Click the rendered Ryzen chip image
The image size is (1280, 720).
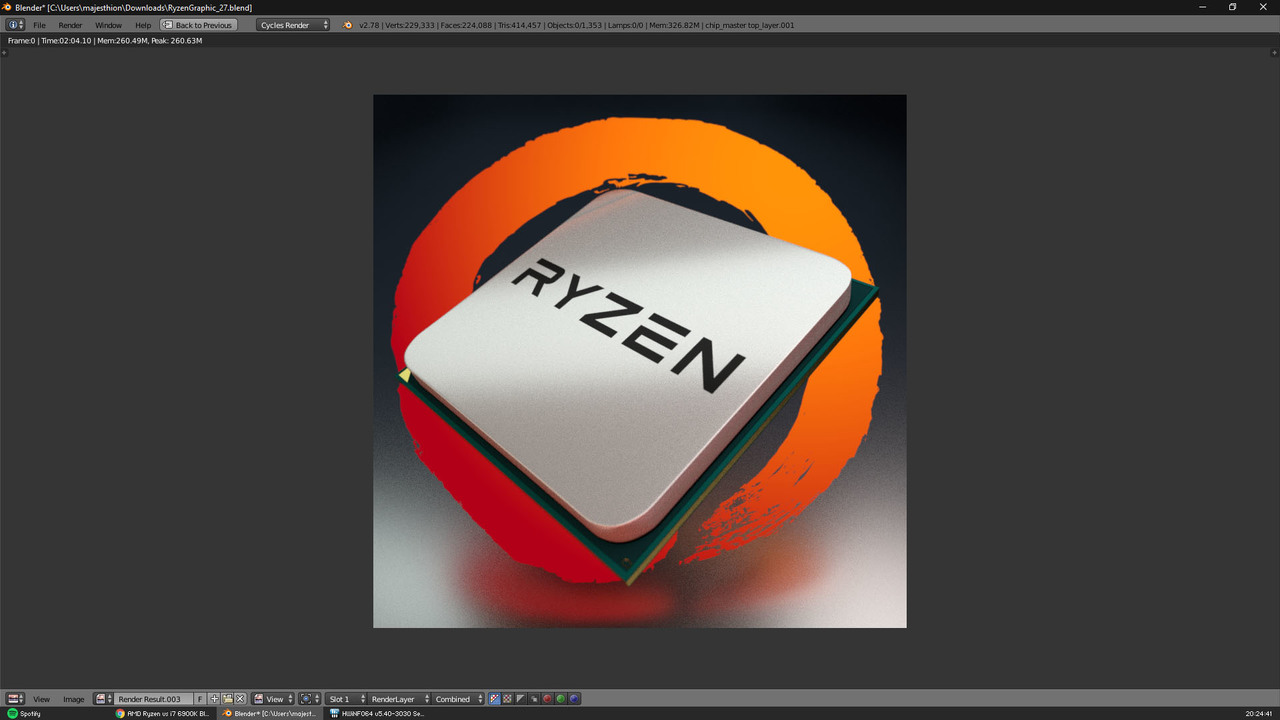pyautogui.click(x=640, y=361)
